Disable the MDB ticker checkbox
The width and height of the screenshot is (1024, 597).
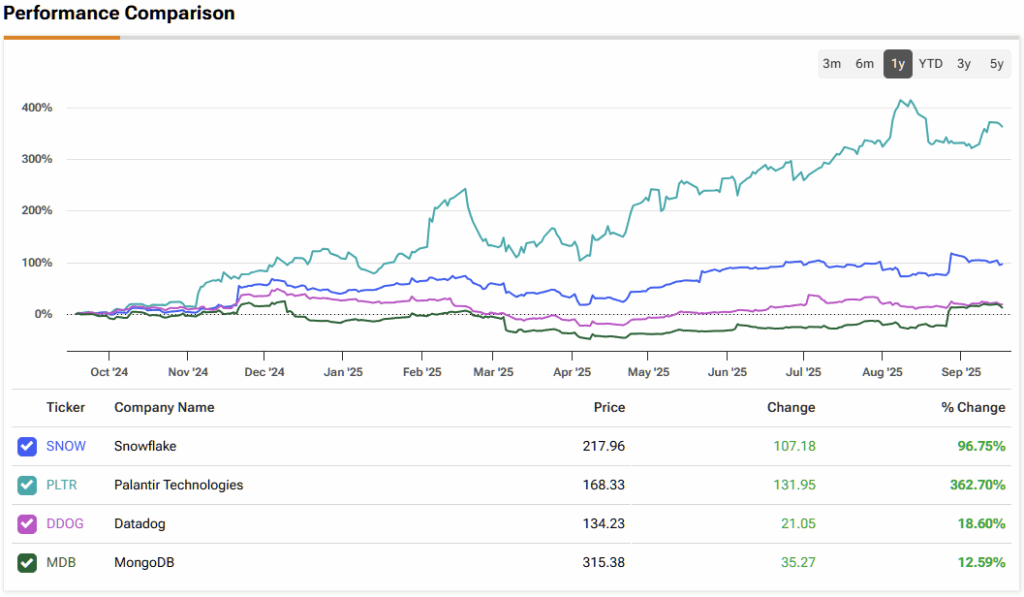tap(27, 563)
